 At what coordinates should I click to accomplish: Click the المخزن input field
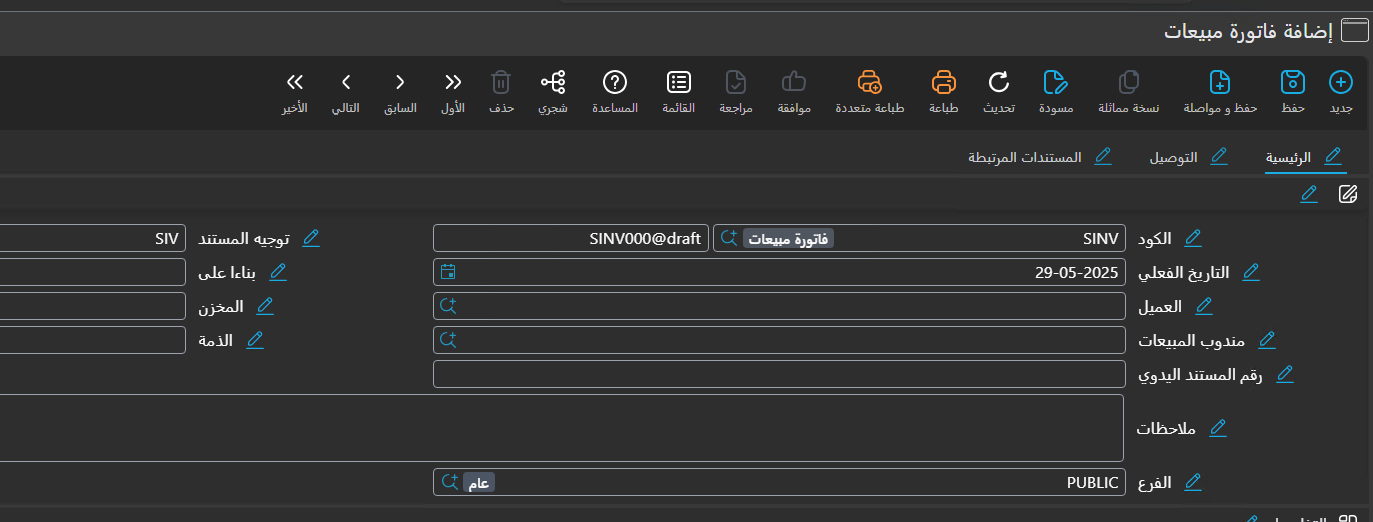click(x=93, y=306)
